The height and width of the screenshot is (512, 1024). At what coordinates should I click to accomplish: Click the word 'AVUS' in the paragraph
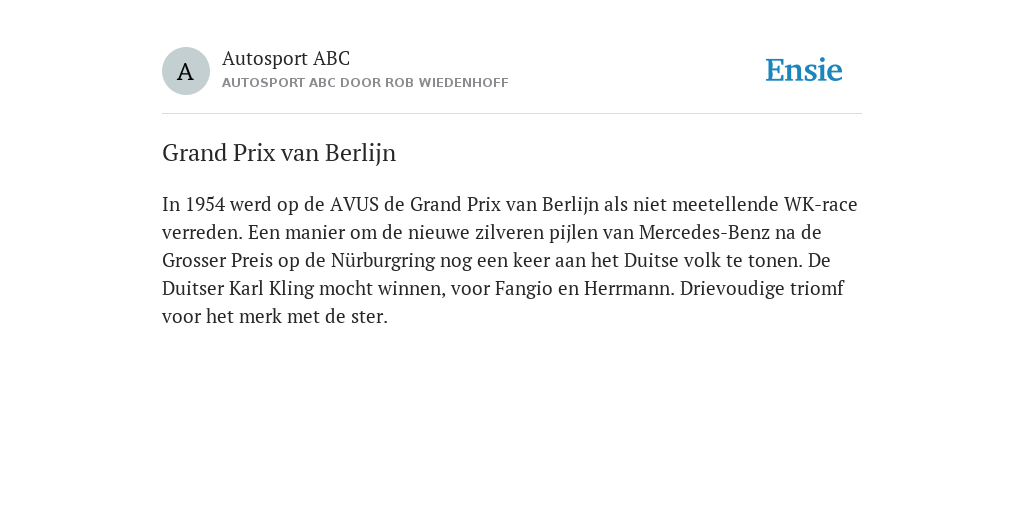[x=354, y=204]
